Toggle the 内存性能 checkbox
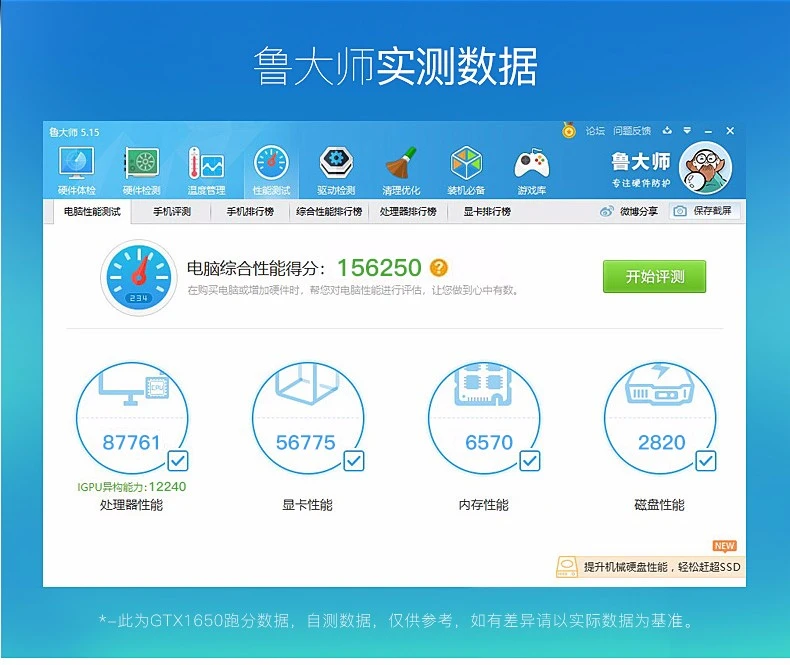 530,460
